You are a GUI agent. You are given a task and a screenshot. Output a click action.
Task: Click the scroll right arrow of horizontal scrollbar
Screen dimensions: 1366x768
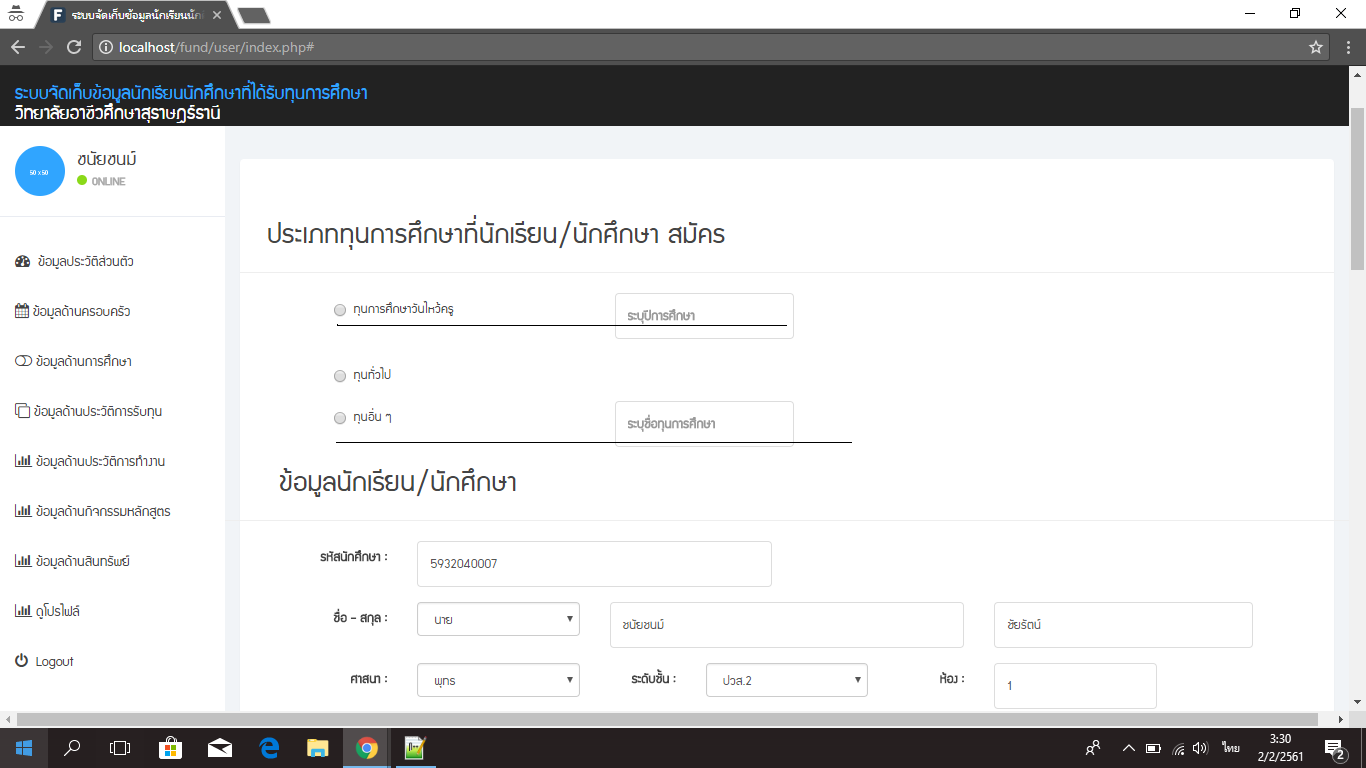(x=1342, y=719)
